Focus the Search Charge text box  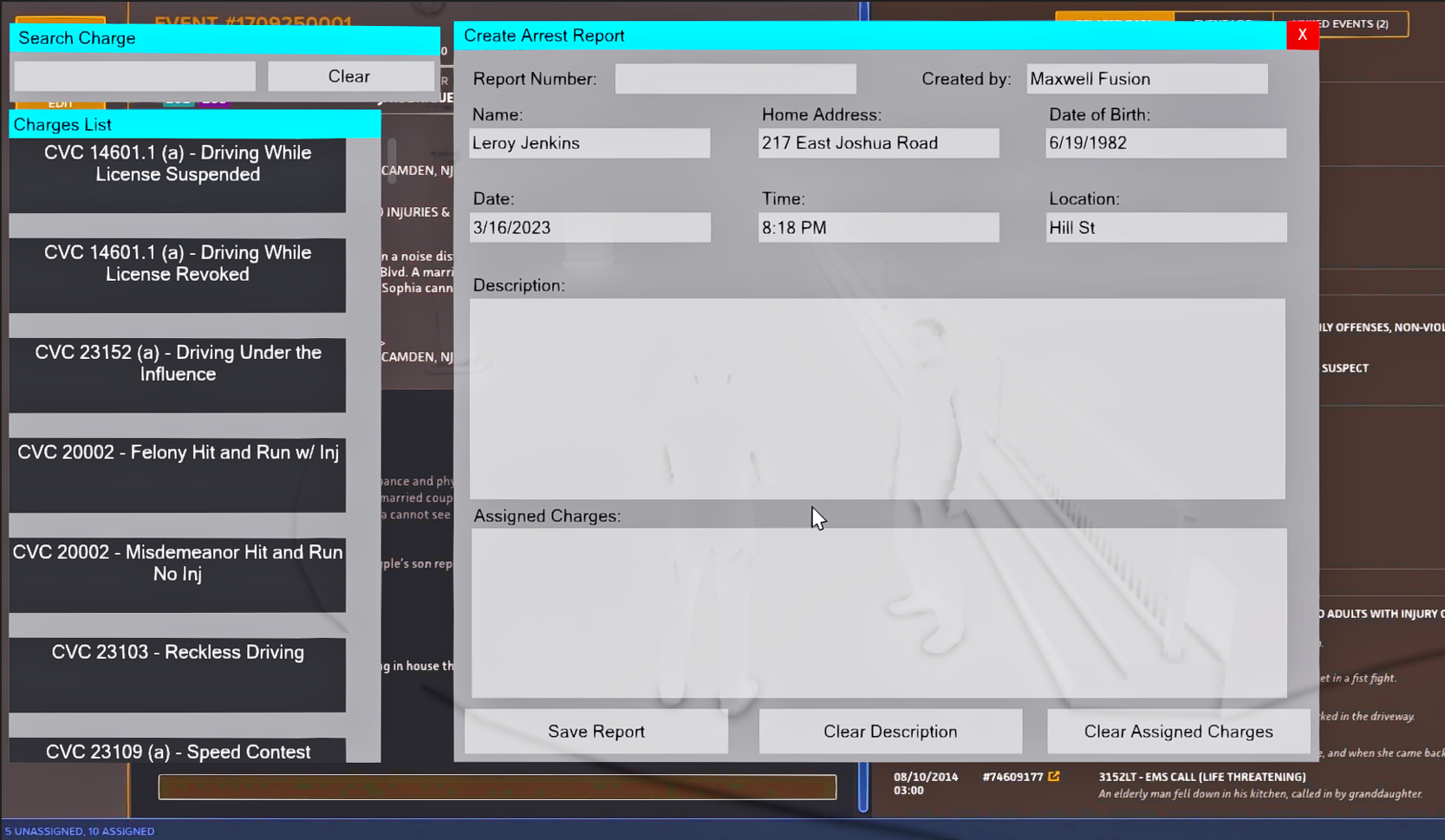pyautogui.click(x=135, y=76)
